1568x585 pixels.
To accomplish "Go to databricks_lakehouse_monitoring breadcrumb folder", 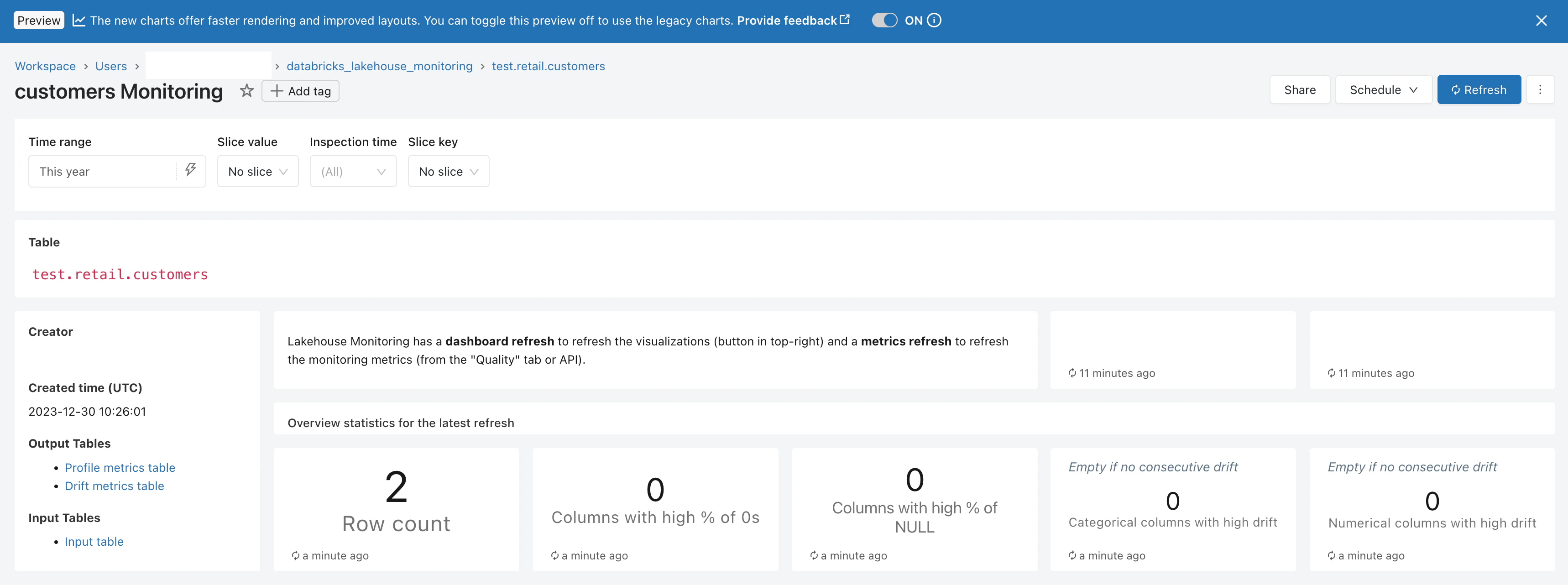I will 379,66.
